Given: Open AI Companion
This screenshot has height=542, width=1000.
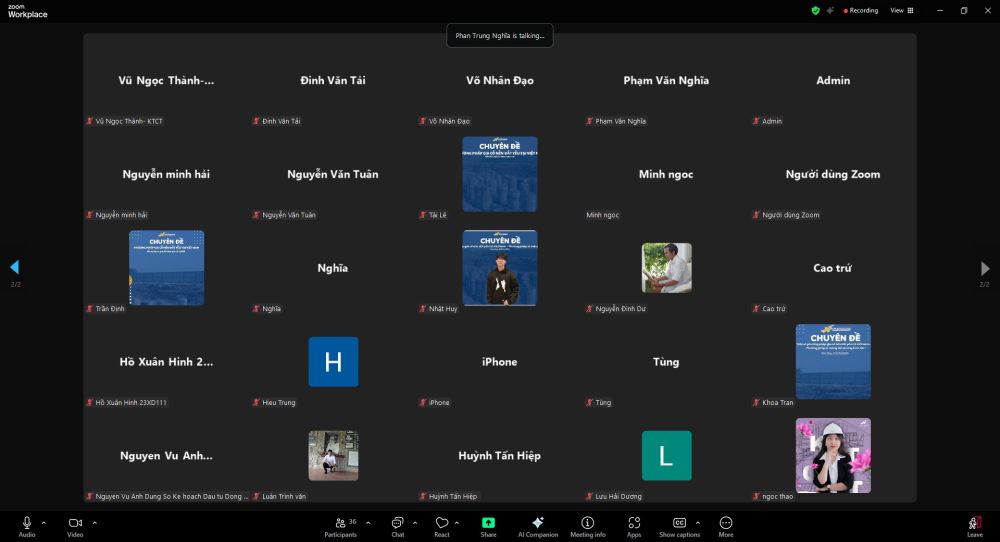Looking at the screenshot, I should [537, 524].
